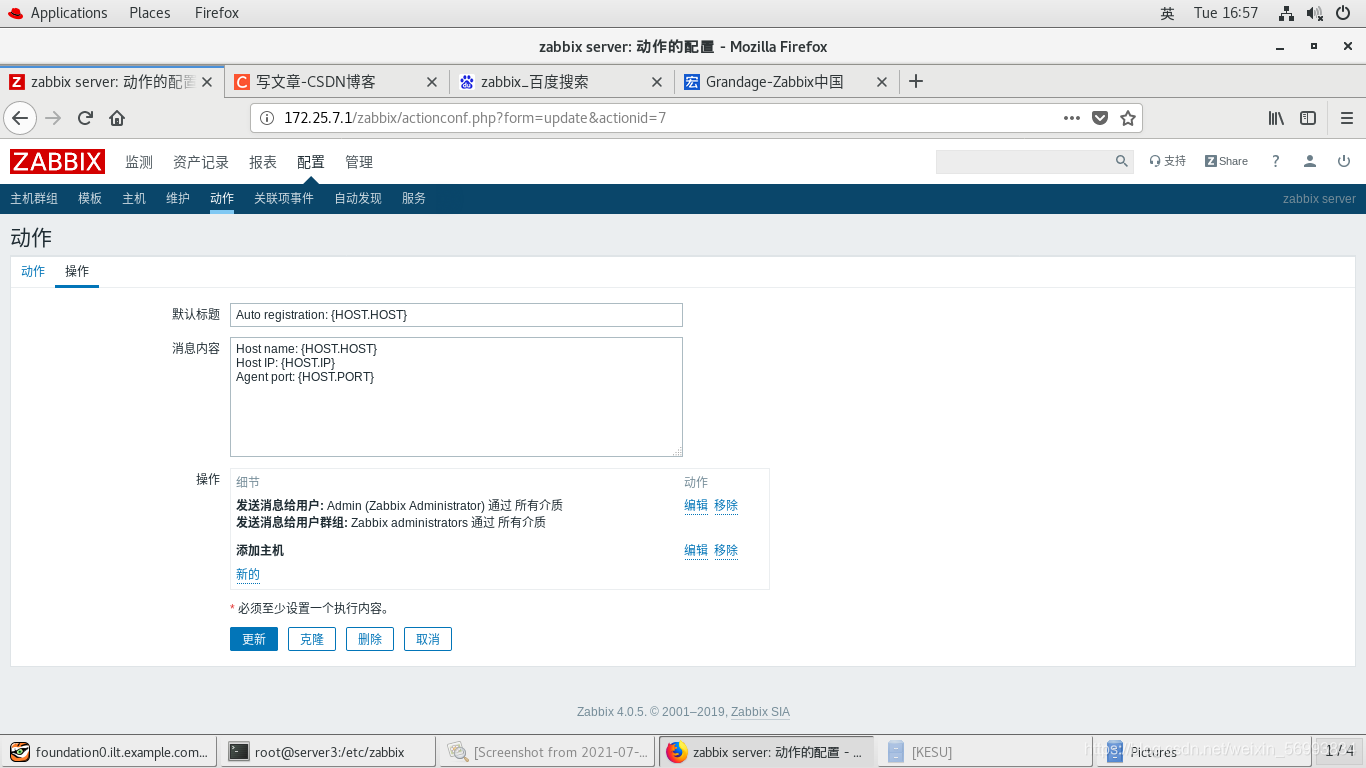Add a new operation via 新的 link
1366x768 pixels.
click(248, 575)
